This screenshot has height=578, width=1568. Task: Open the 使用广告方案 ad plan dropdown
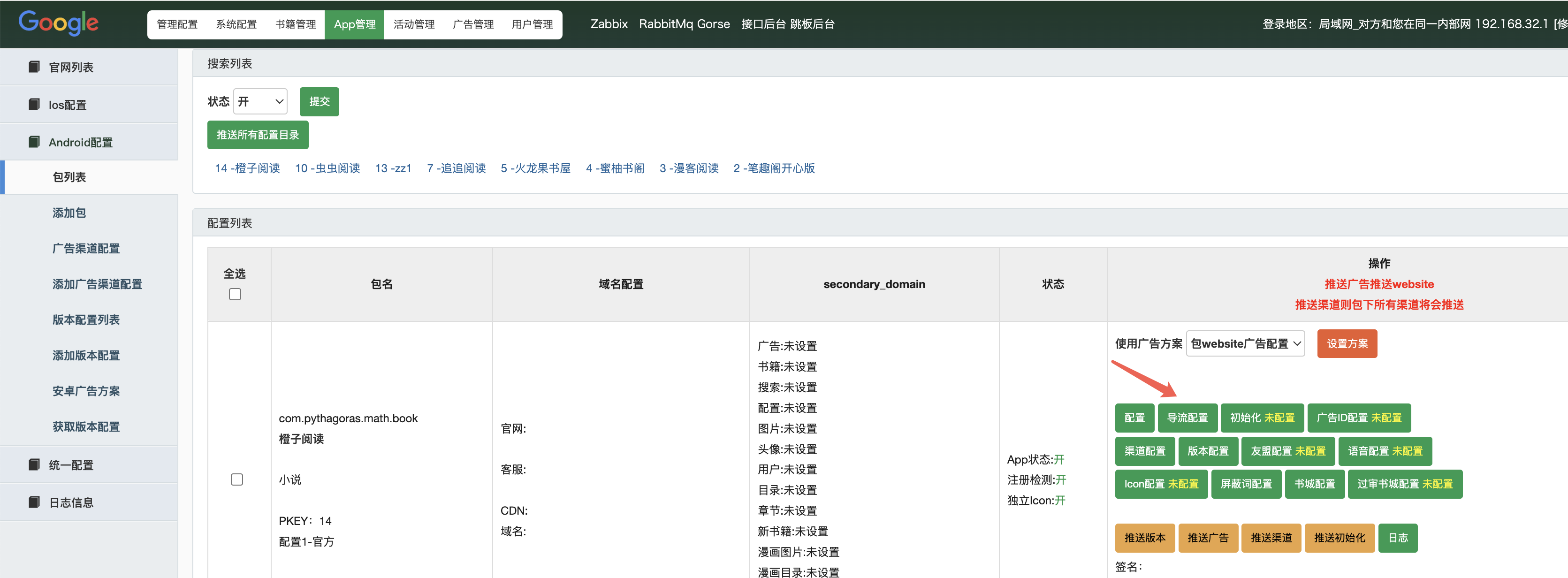click(x=1245, y=344)
